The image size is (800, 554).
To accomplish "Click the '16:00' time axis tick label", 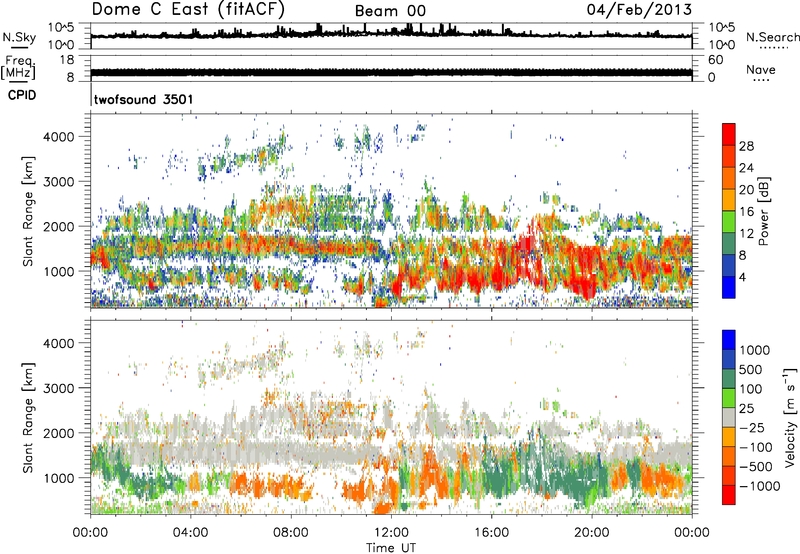I will [491, 533].
